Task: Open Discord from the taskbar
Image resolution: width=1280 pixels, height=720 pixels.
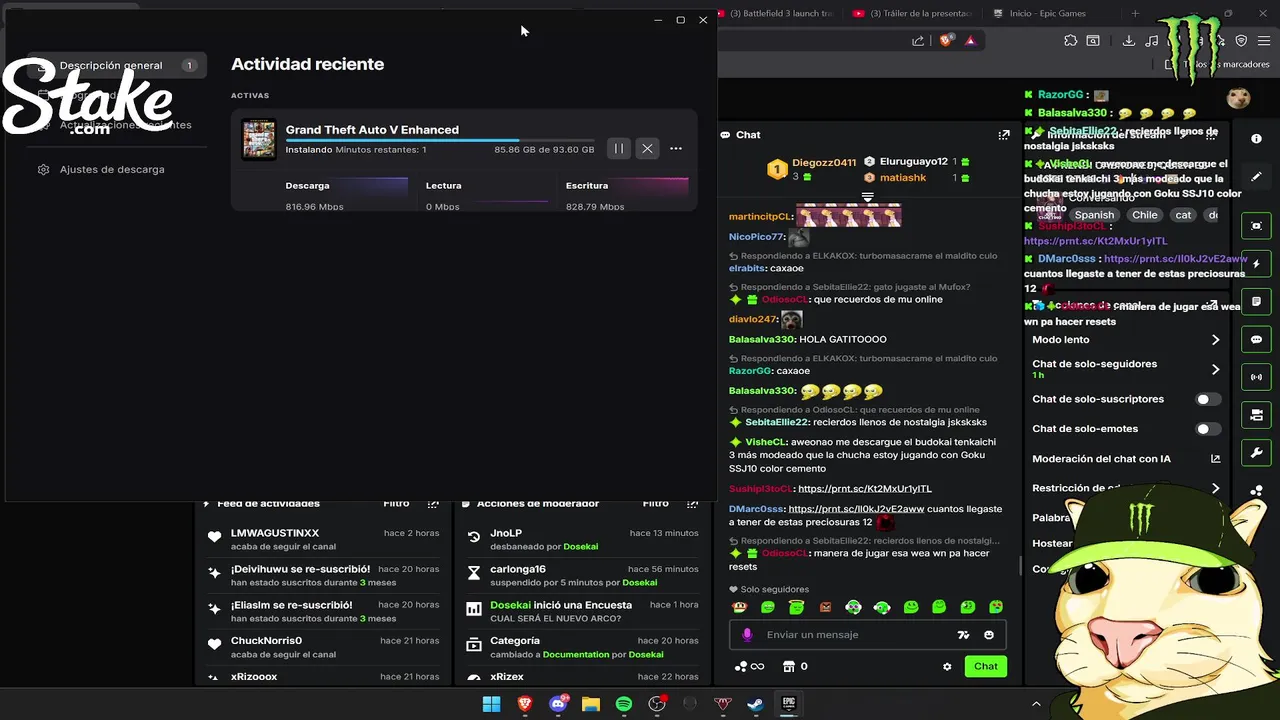Action: (558, 704)
